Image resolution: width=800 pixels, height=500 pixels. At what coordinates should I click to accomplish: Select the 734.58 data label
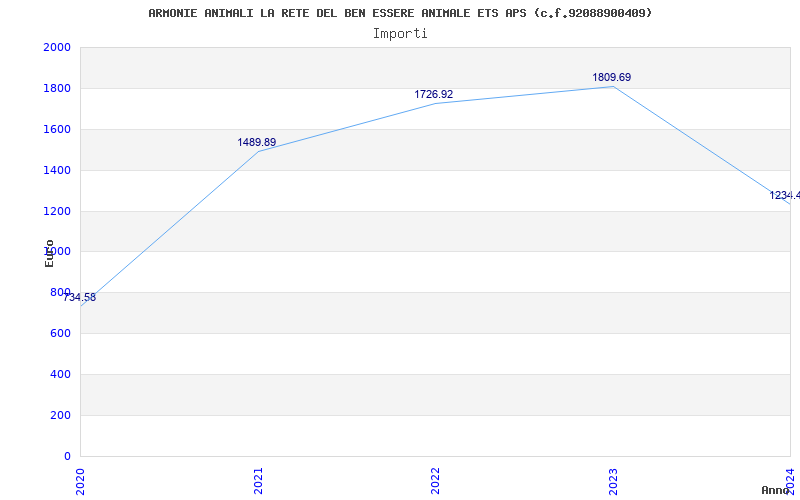(x=79, y=297)
